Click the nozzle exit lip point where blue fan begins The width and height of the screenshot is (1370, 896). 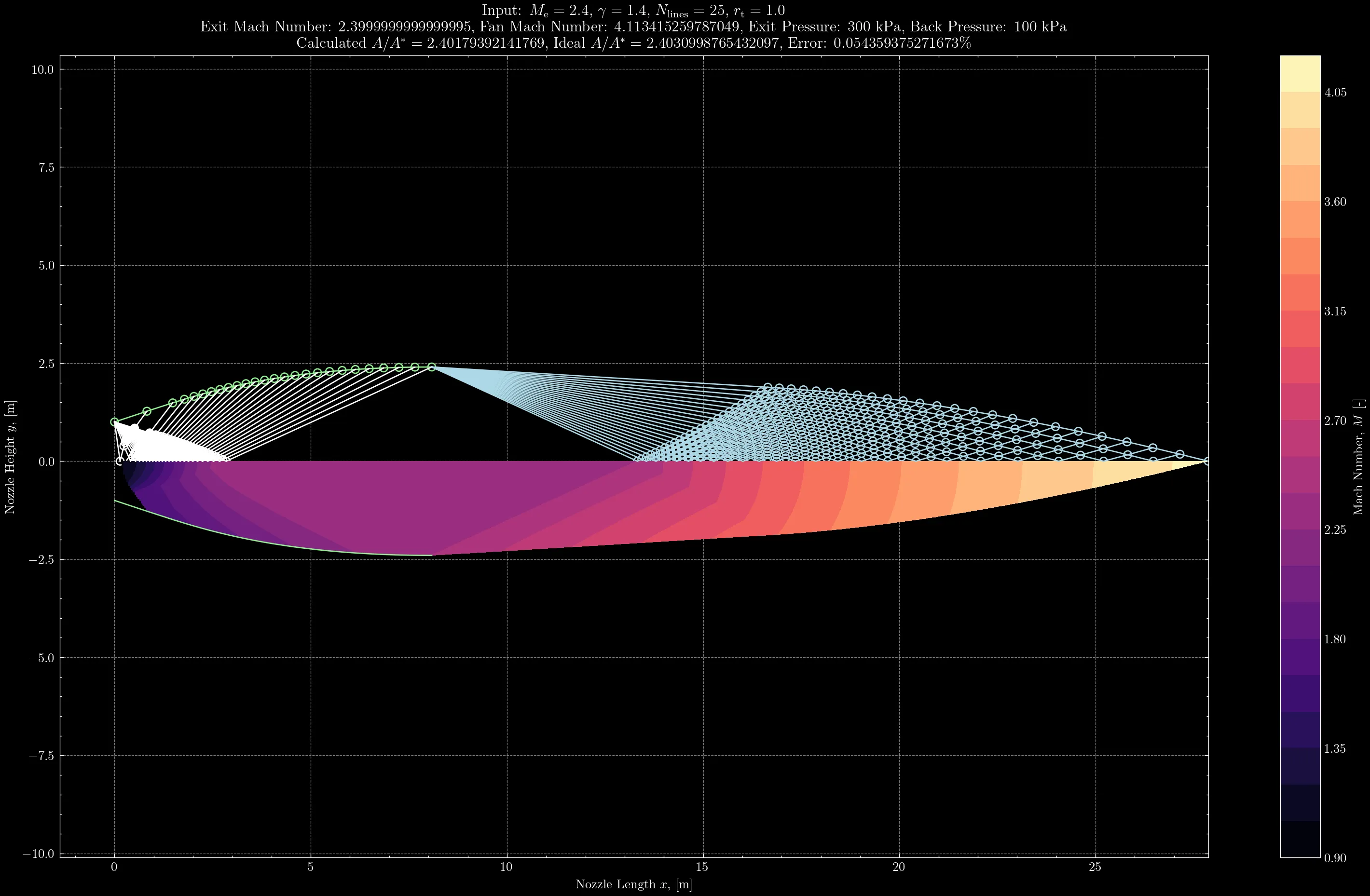(432, 367)
